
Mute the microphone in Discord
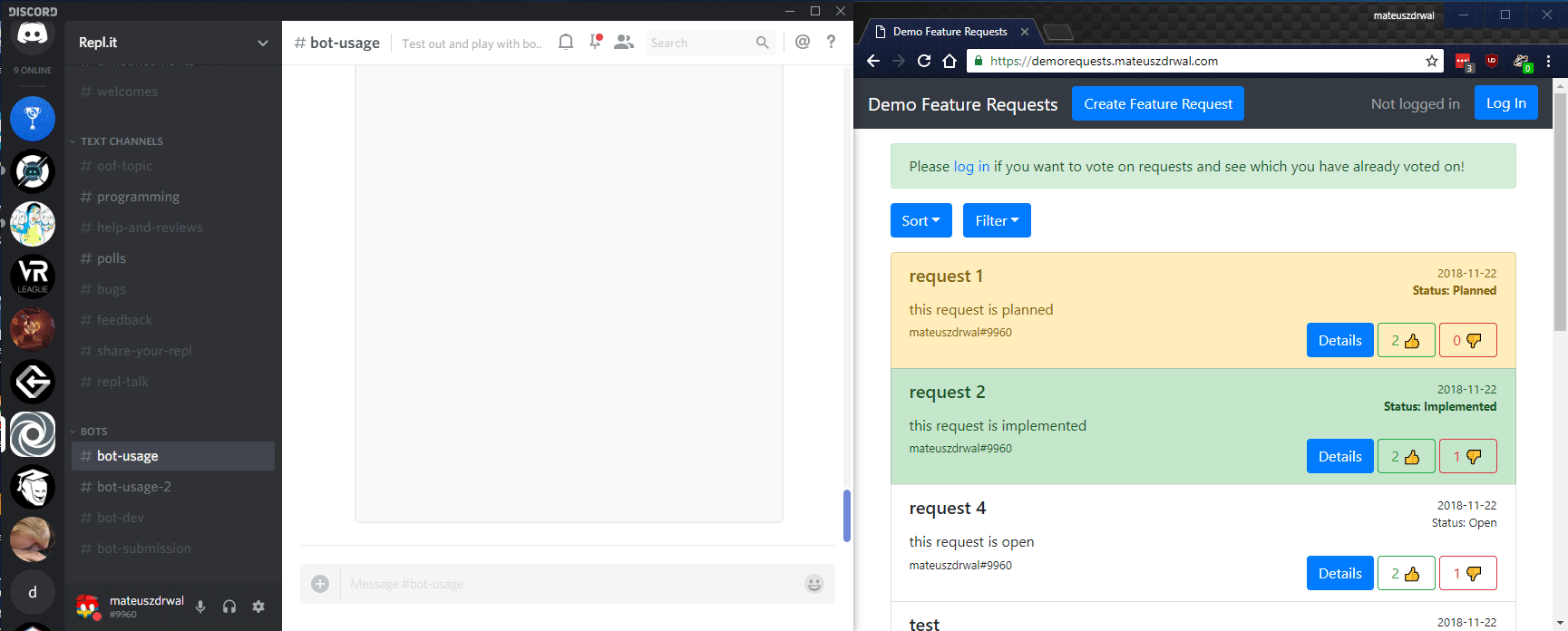(x=200, y=607)
